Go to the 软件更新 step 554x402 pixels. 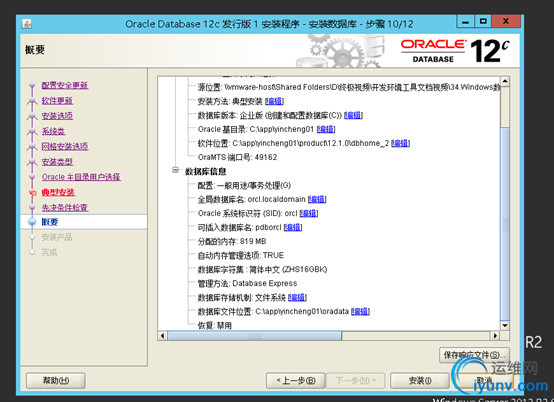[57, 101]
